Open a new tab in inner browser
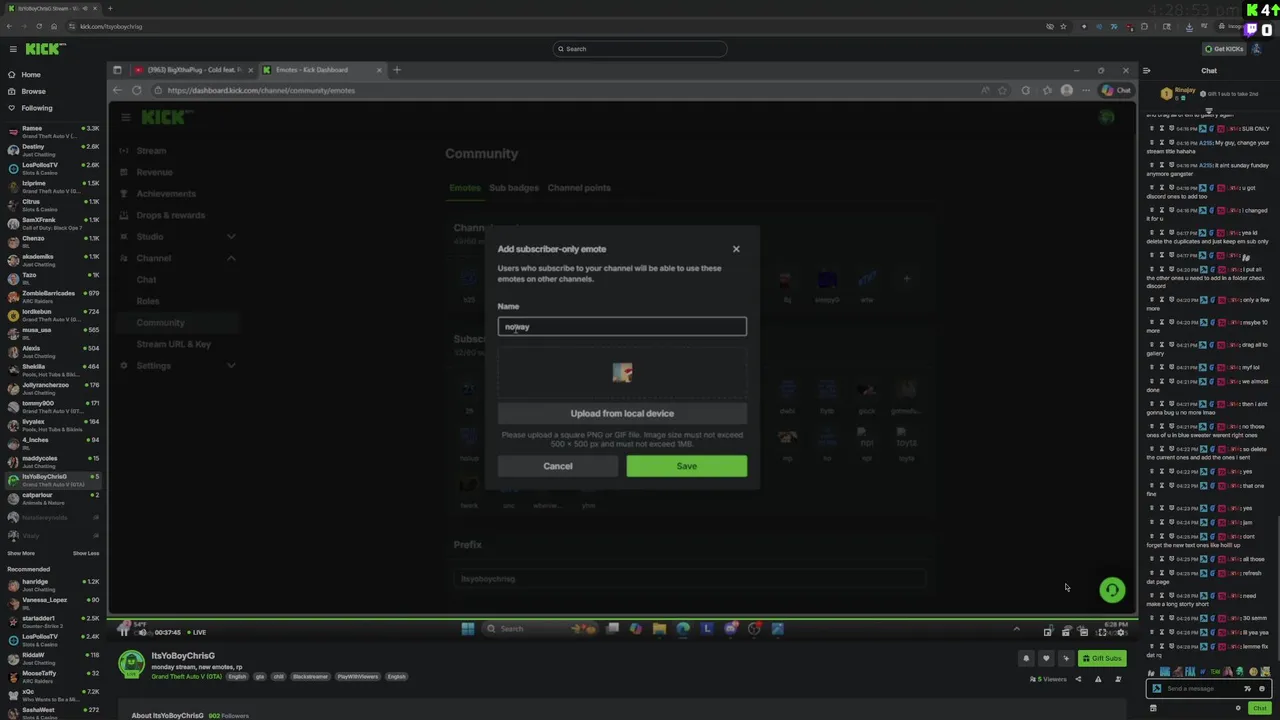This screenshot has height=720, width=1280. (397, 70)
